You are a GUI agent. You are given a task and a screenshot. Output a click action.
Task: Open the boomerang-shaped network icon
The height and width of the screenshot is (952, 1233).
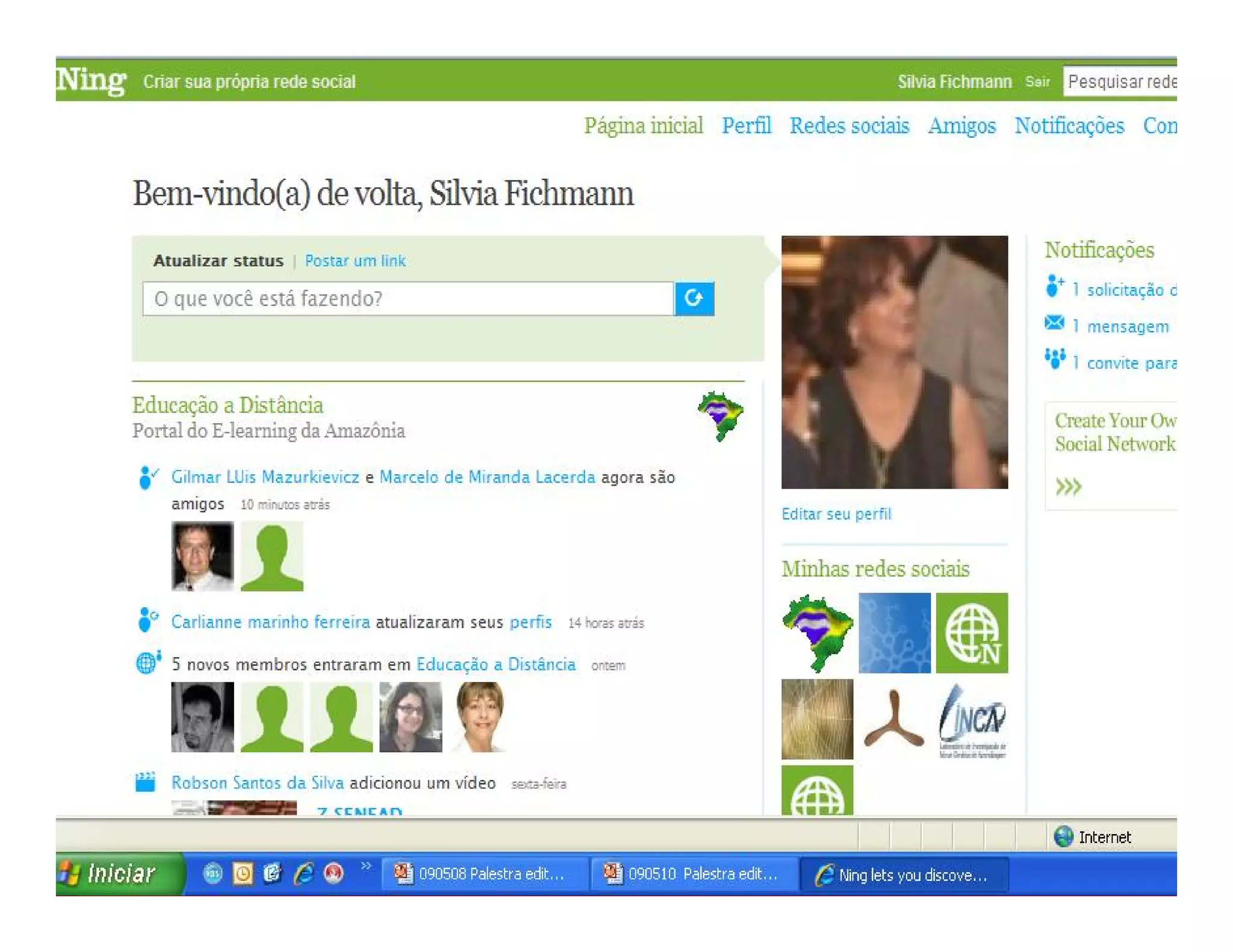[x=893, y=719]
